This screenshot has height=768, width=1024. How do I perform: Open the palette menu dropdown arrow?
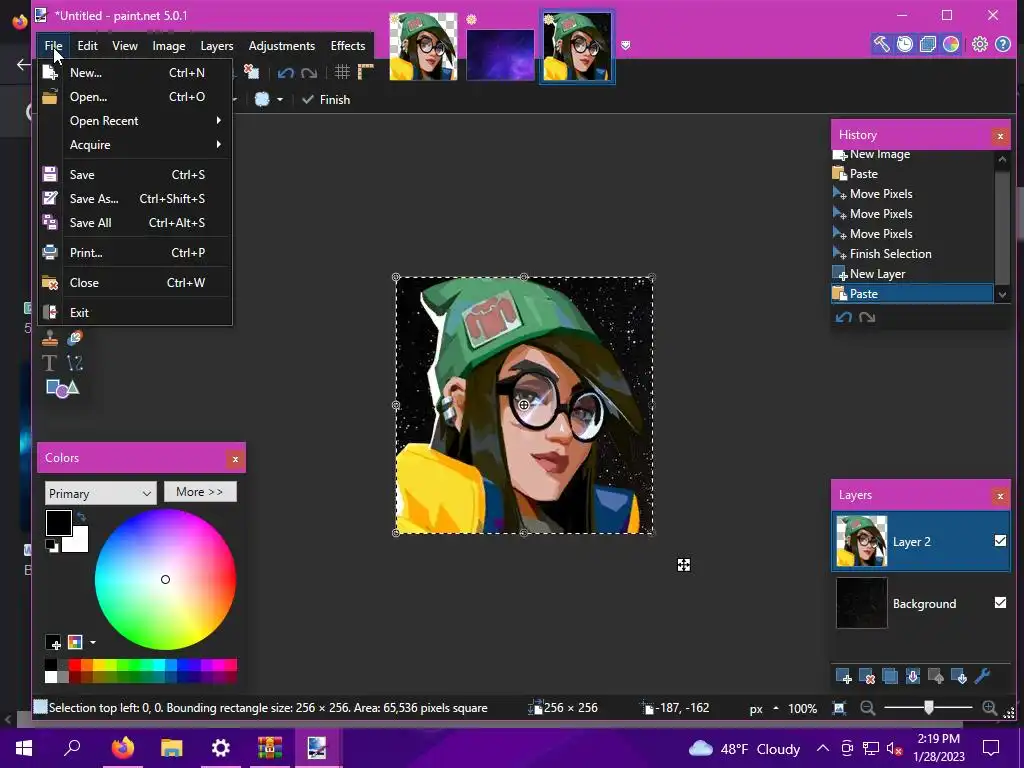tap(93, 643)
